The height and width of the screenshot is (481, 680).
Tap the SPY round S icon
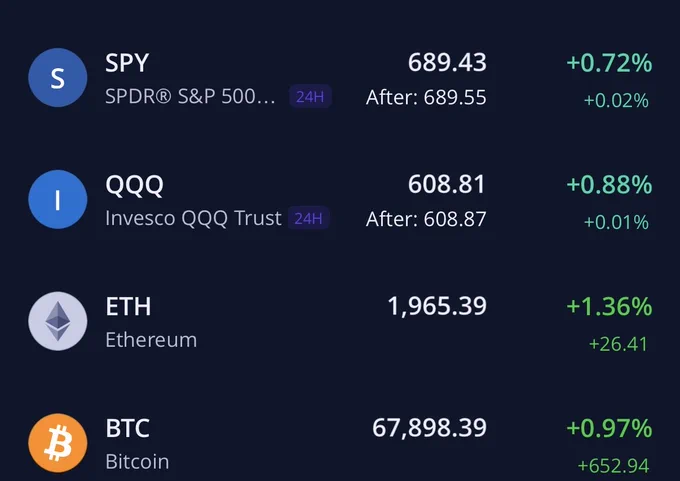(x=58, y=78)
